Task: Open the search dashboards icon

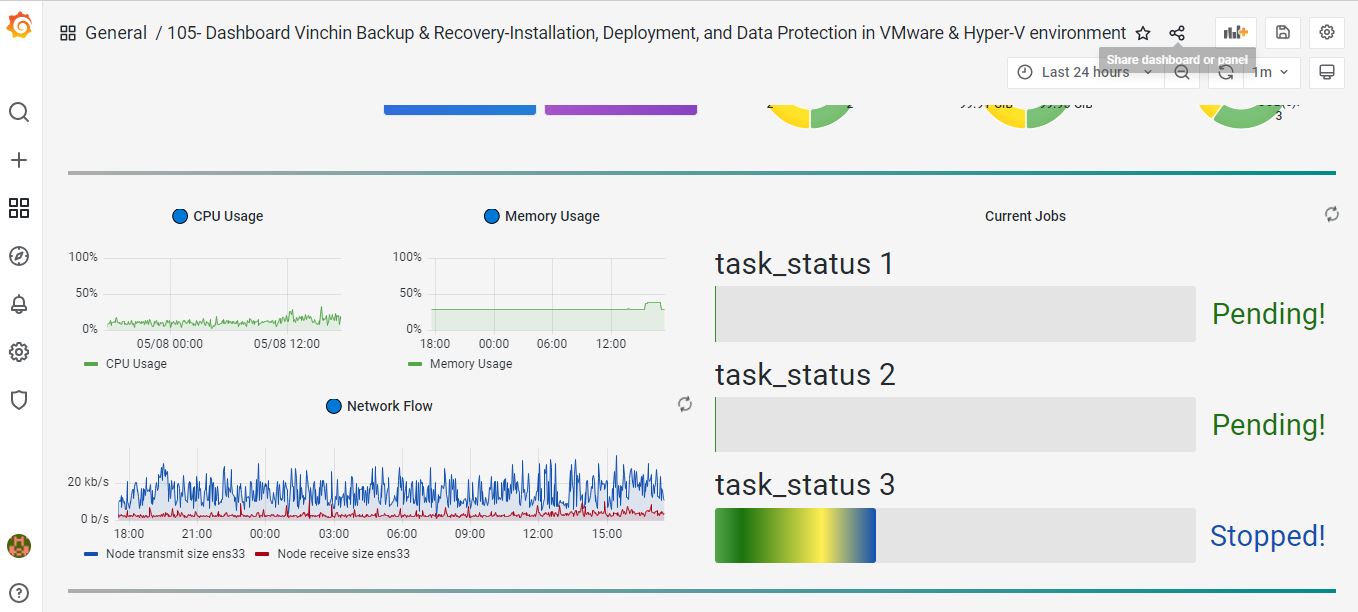Action: tap(19, 112)
